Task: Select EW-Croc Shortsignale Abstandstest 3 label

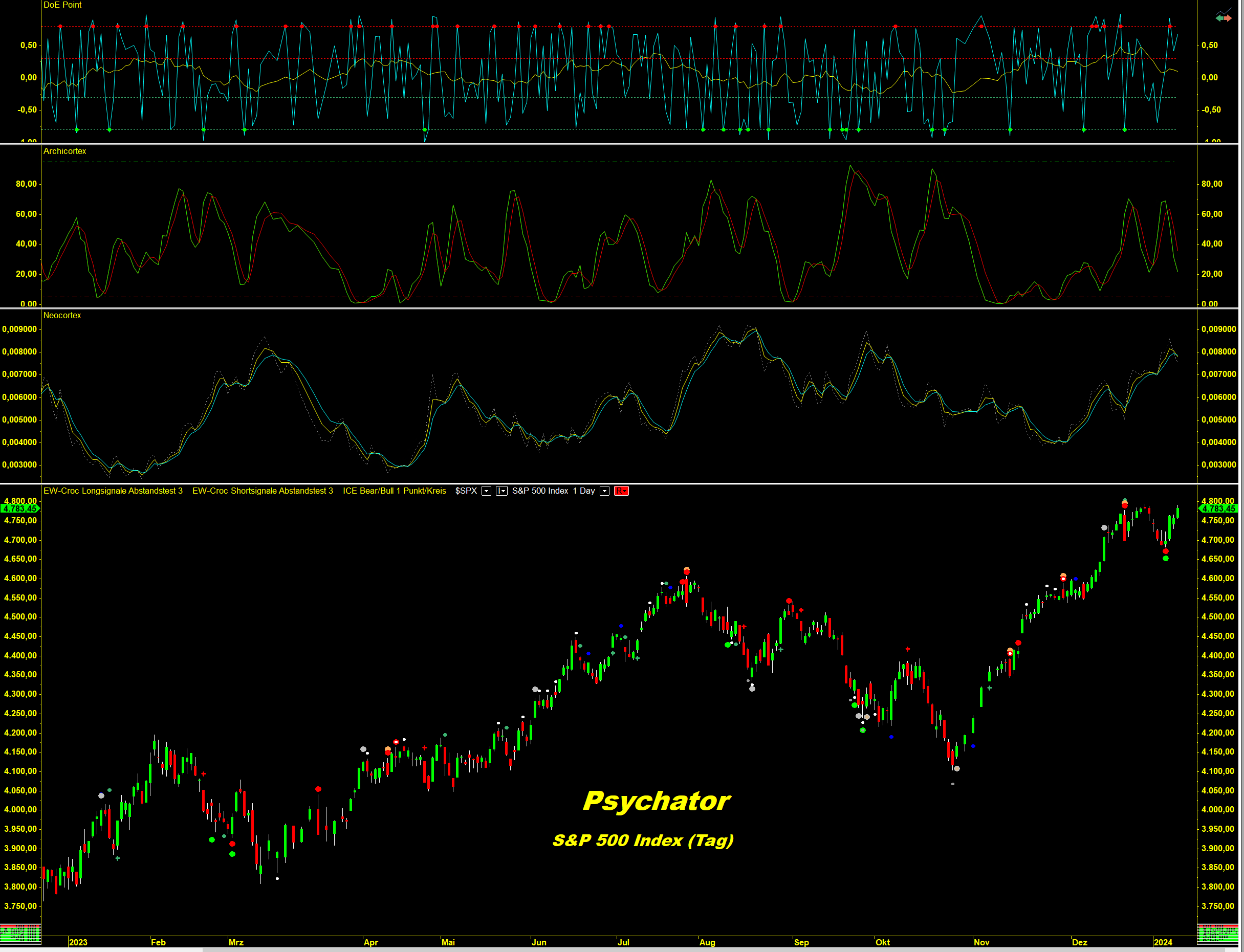Action: click(263, 491)
